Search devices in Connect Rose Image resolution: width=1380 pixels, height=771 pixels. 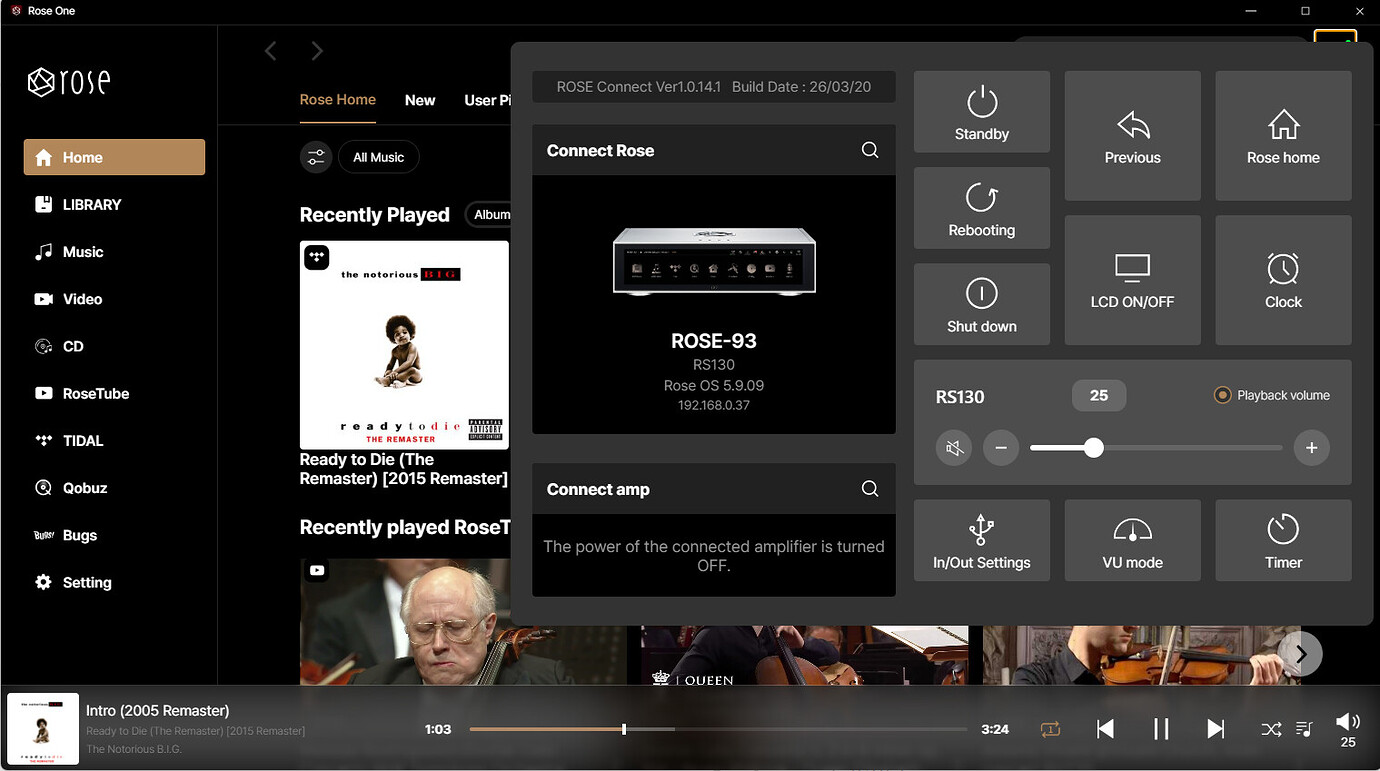click(x=870, y=150)
